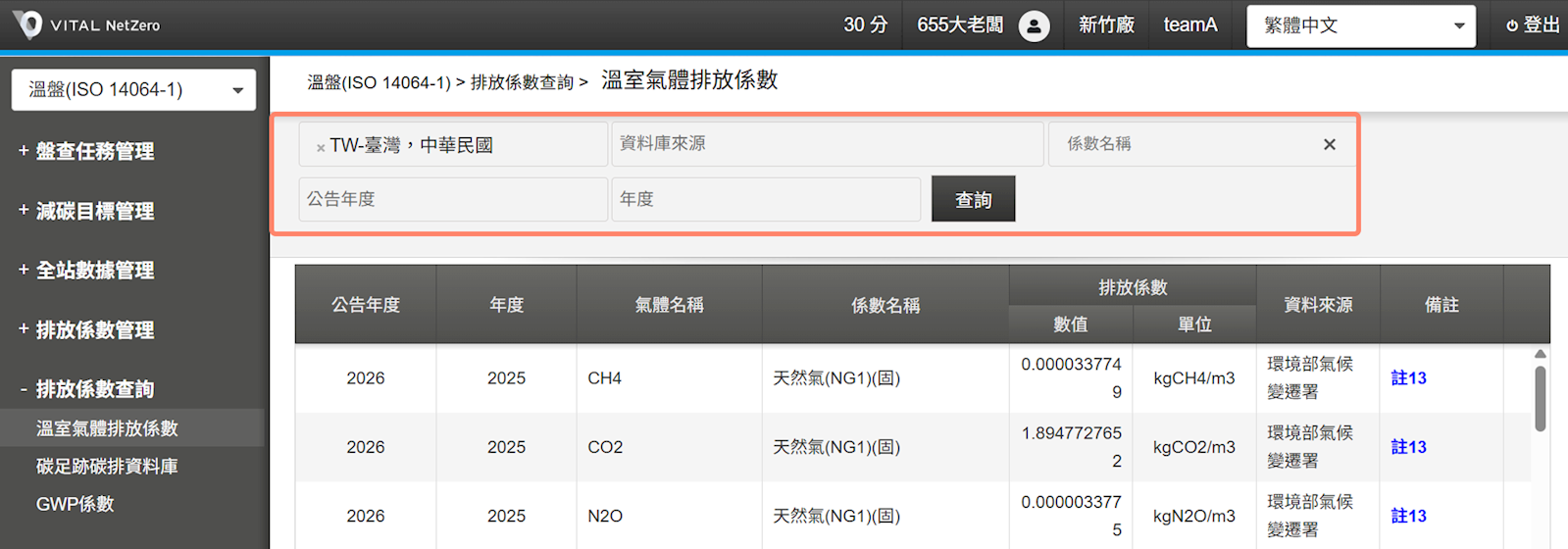The width and height of the screenshot is (1568, 549).
Task: Remove the TW-臺灣 country filter tag
Action: [x=321, y=148]
